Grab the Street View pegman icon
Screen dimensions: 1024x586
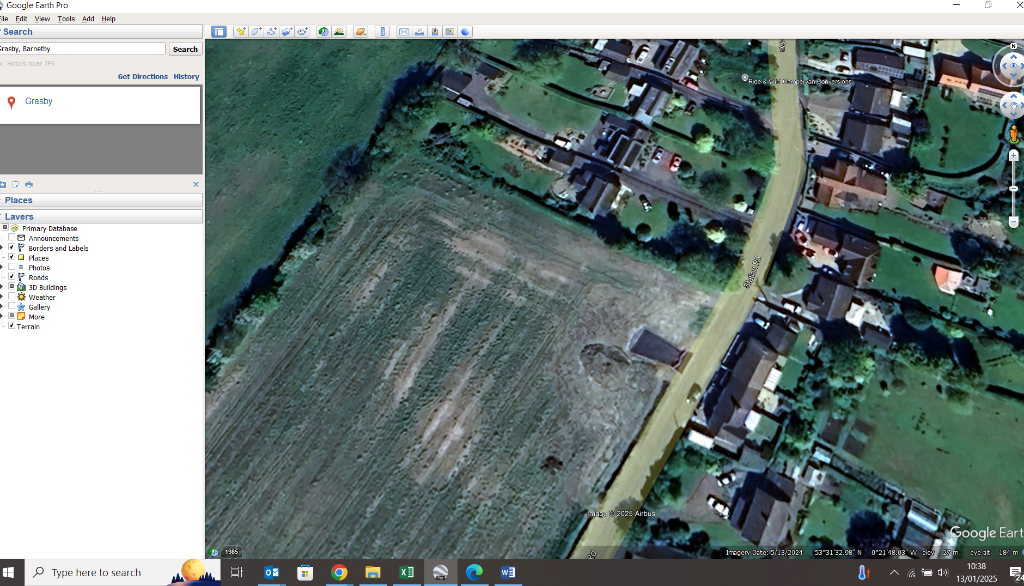pyautogui.click(x=1013, y=134)
